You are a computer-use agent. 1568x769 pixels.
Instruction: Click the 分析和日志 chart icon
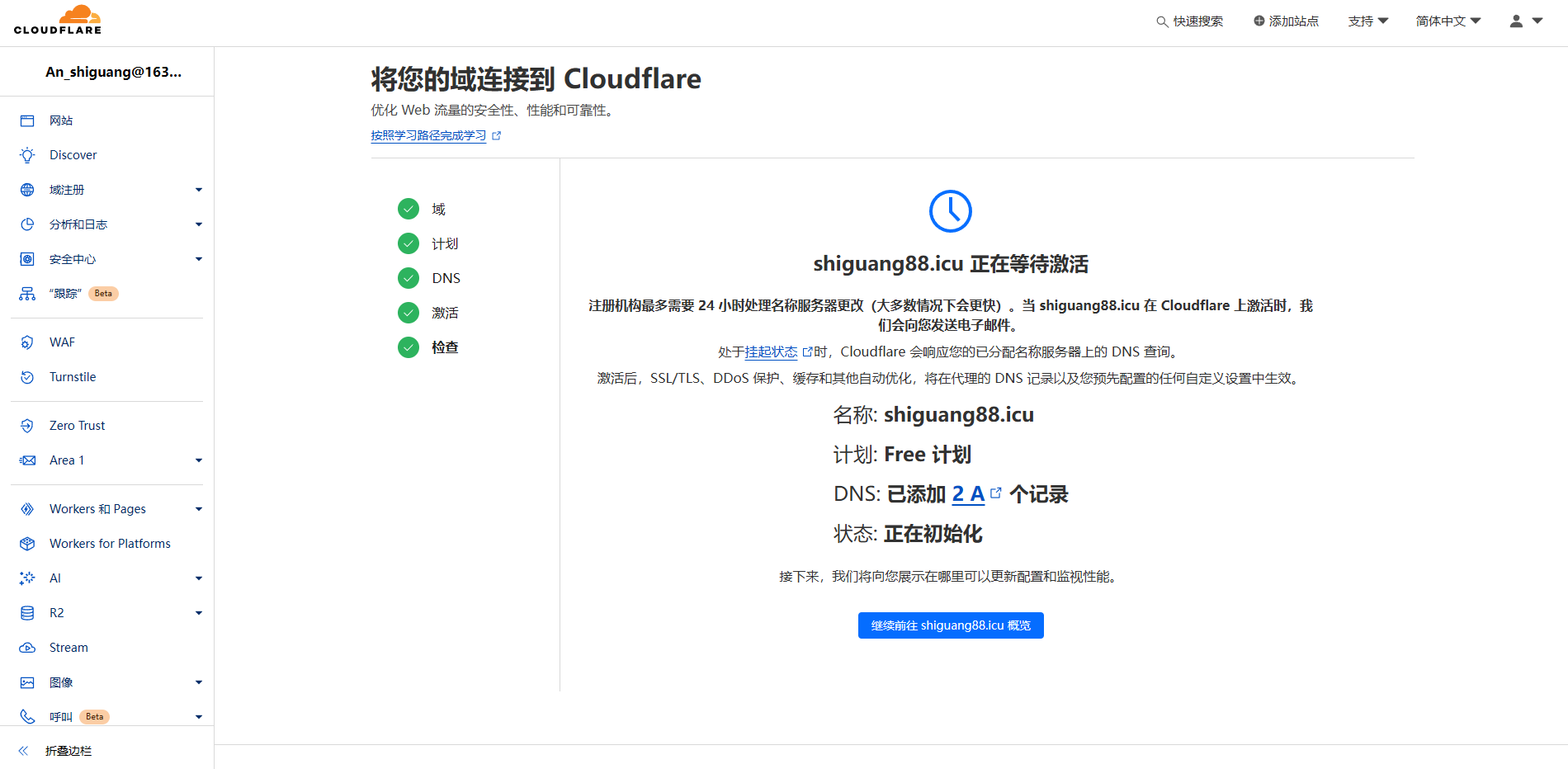tap(27, 224)
